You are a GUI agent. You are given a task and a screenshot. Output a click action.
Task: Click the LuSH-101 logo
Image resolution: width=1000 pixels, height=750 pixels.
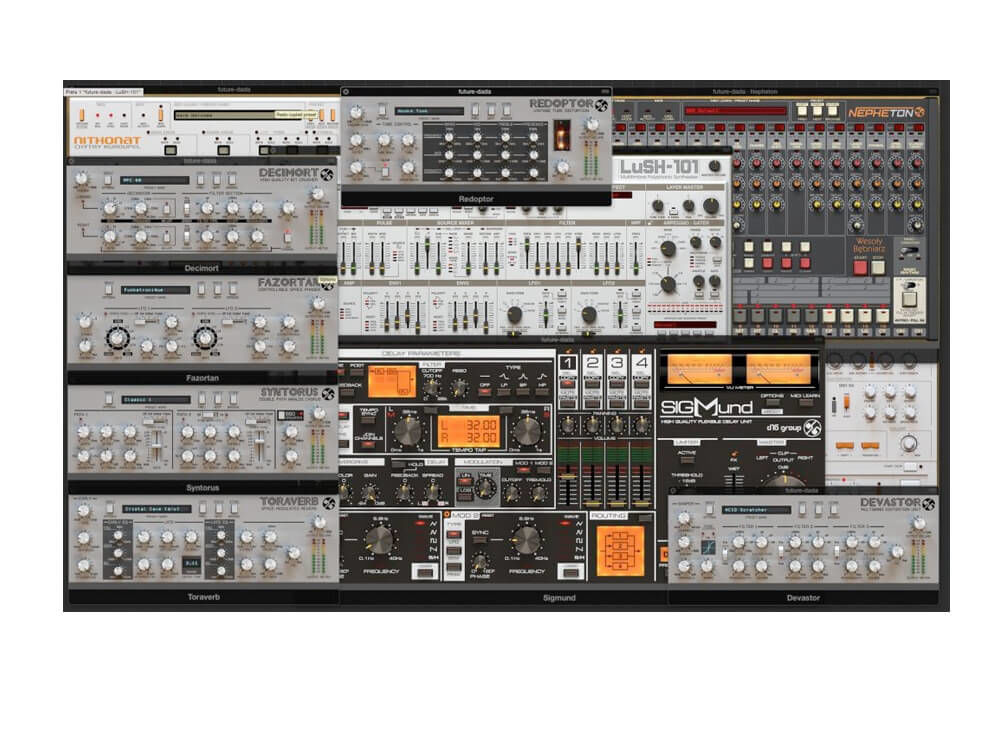[x=659, y=167]
